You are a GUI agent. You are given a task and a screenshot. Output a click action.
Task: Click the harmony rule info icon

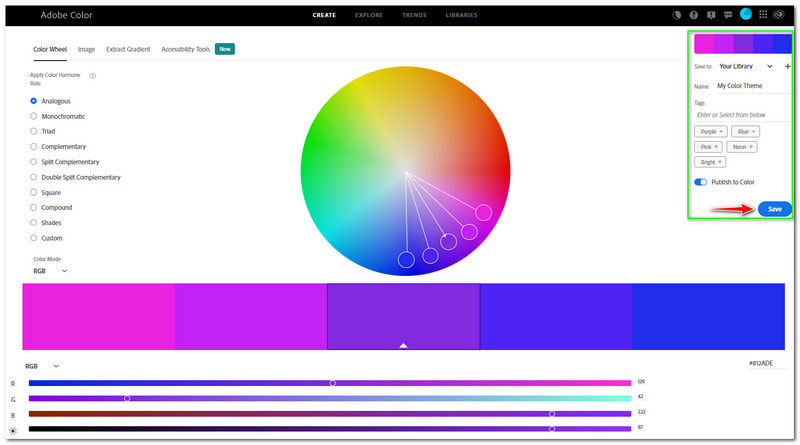coord(92,76)
